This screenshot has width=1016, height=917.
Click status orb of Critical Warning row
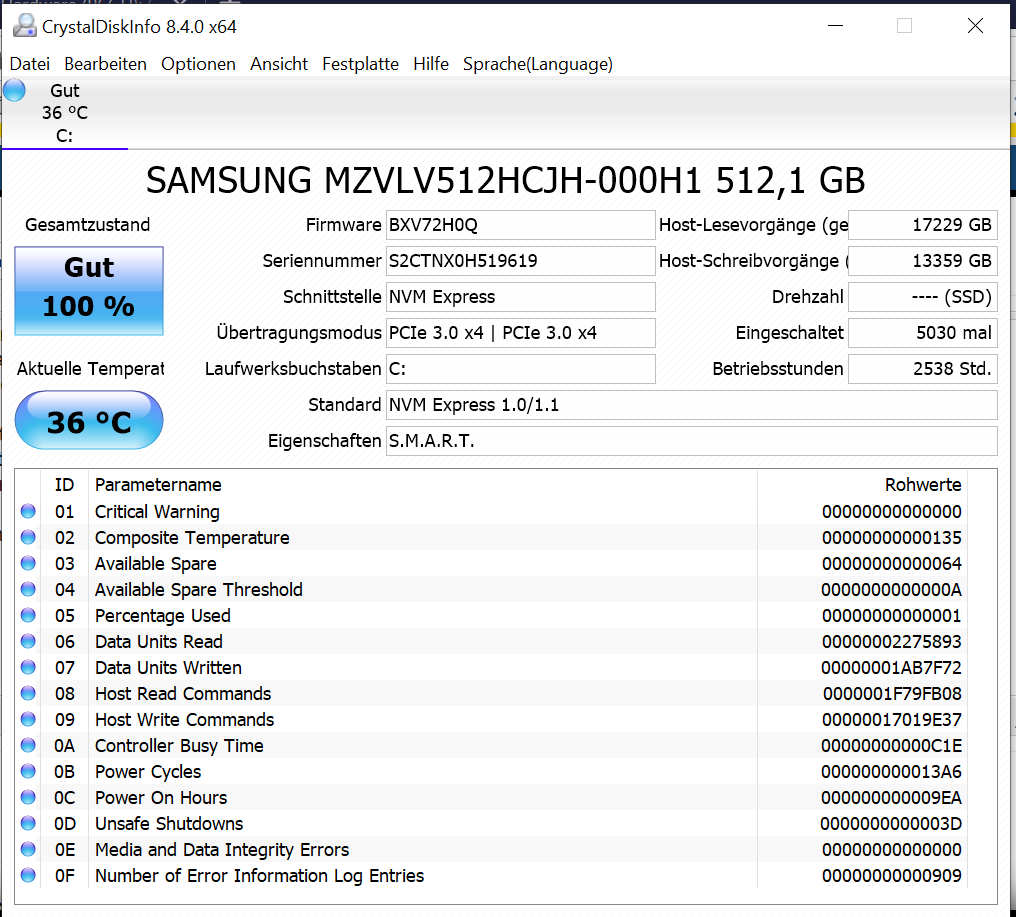pos(28,511)
